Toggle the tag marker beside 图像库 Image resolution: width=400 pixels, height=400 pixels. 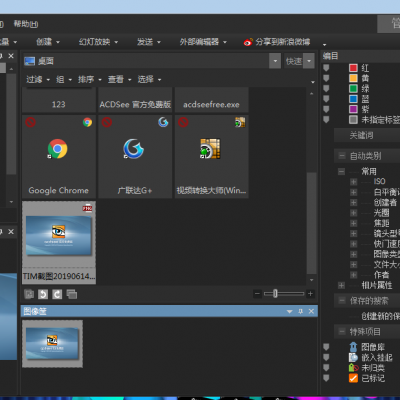pos(326,347)
